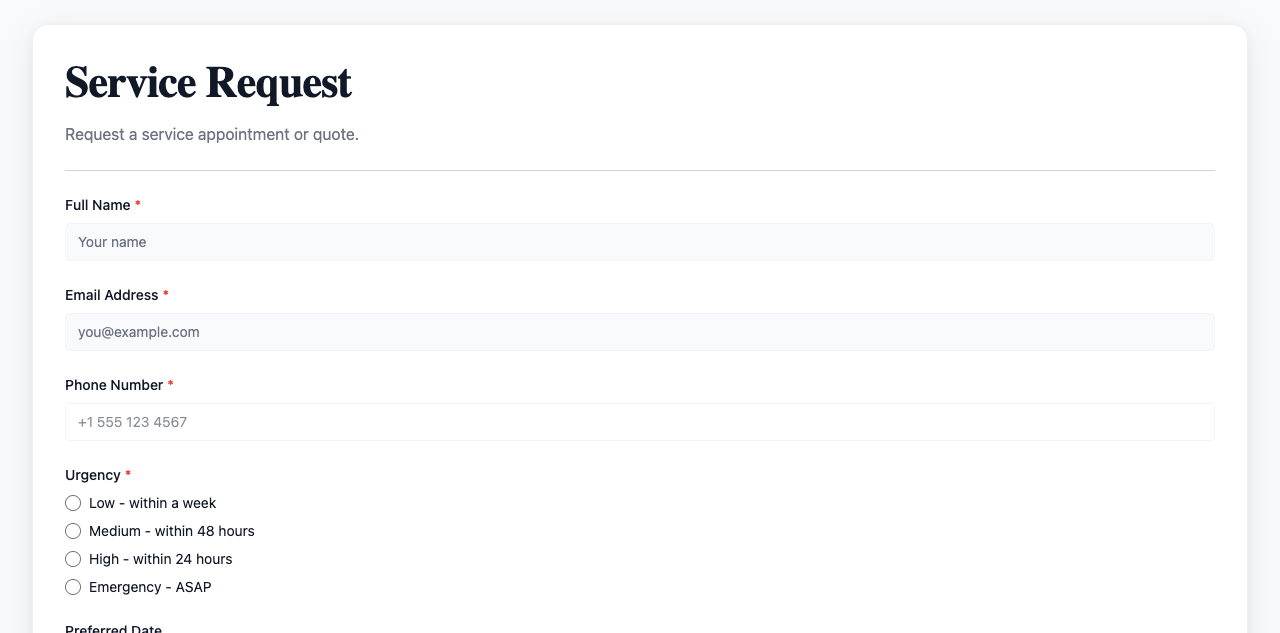Image resolution: width=1280 pixels, height=633 pixels.
Task: Click the 'Emergency - ASAP' label text
Action: 150,587
